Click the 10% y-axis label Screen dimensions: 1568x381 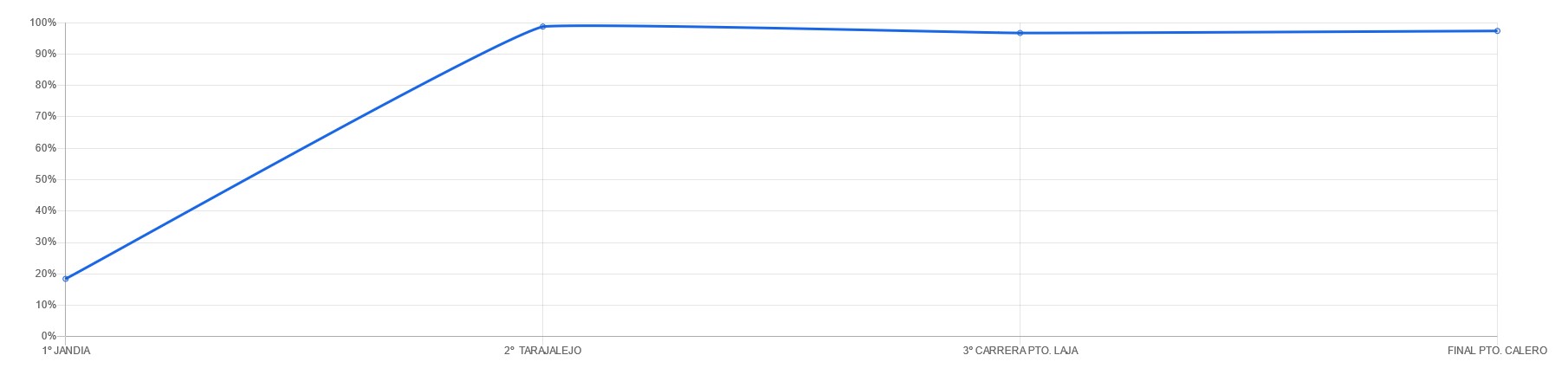[46, 305]
